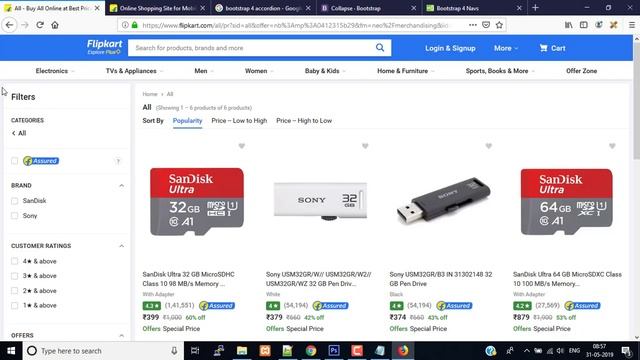Click Home in the breadcrumb
640x360 pixels.
coord(150,94)
